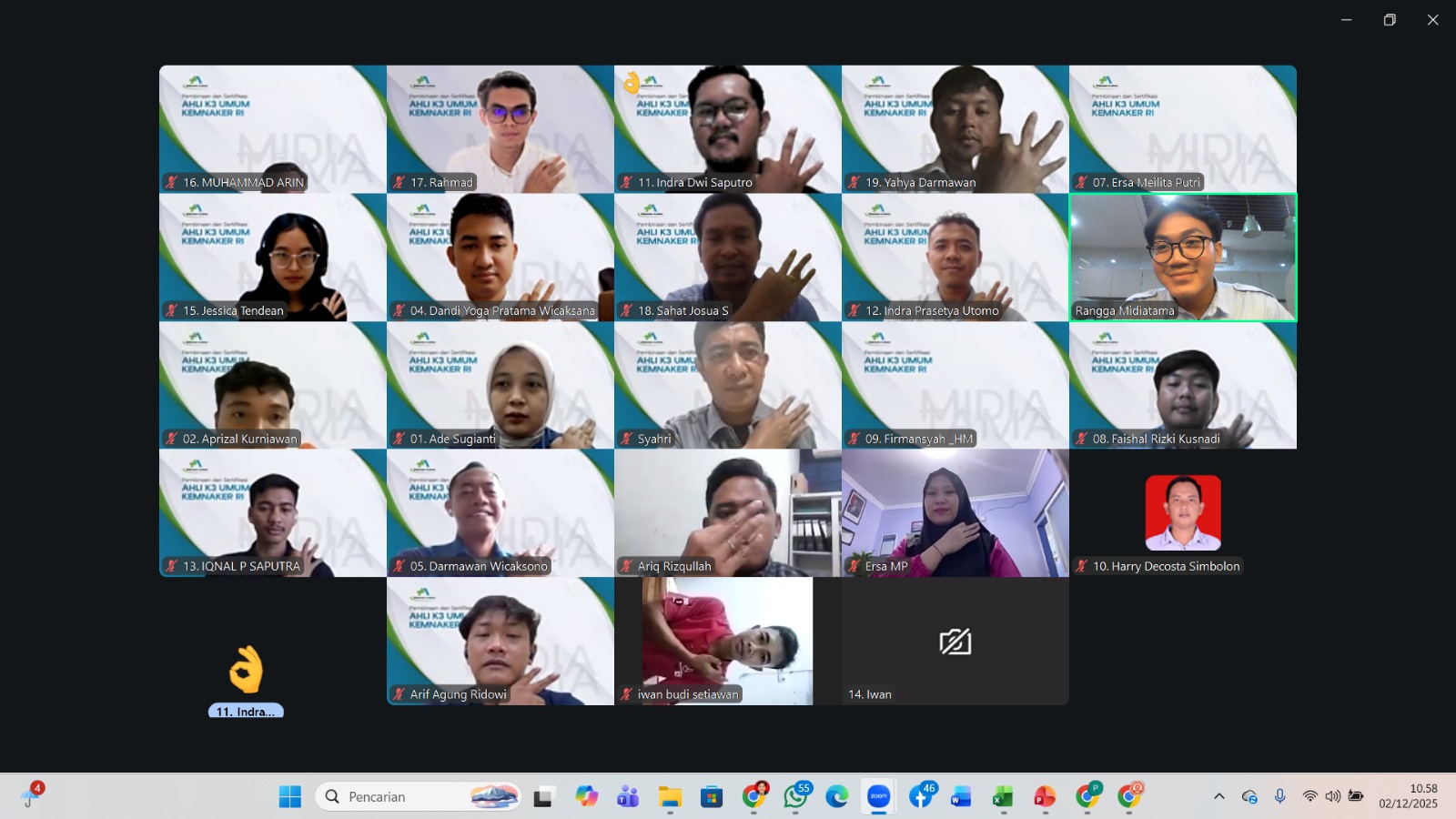The height and width of the screenshot is (819, 1456).
Task: Open Excel from the taskbar
Action: pos(1002,796)
